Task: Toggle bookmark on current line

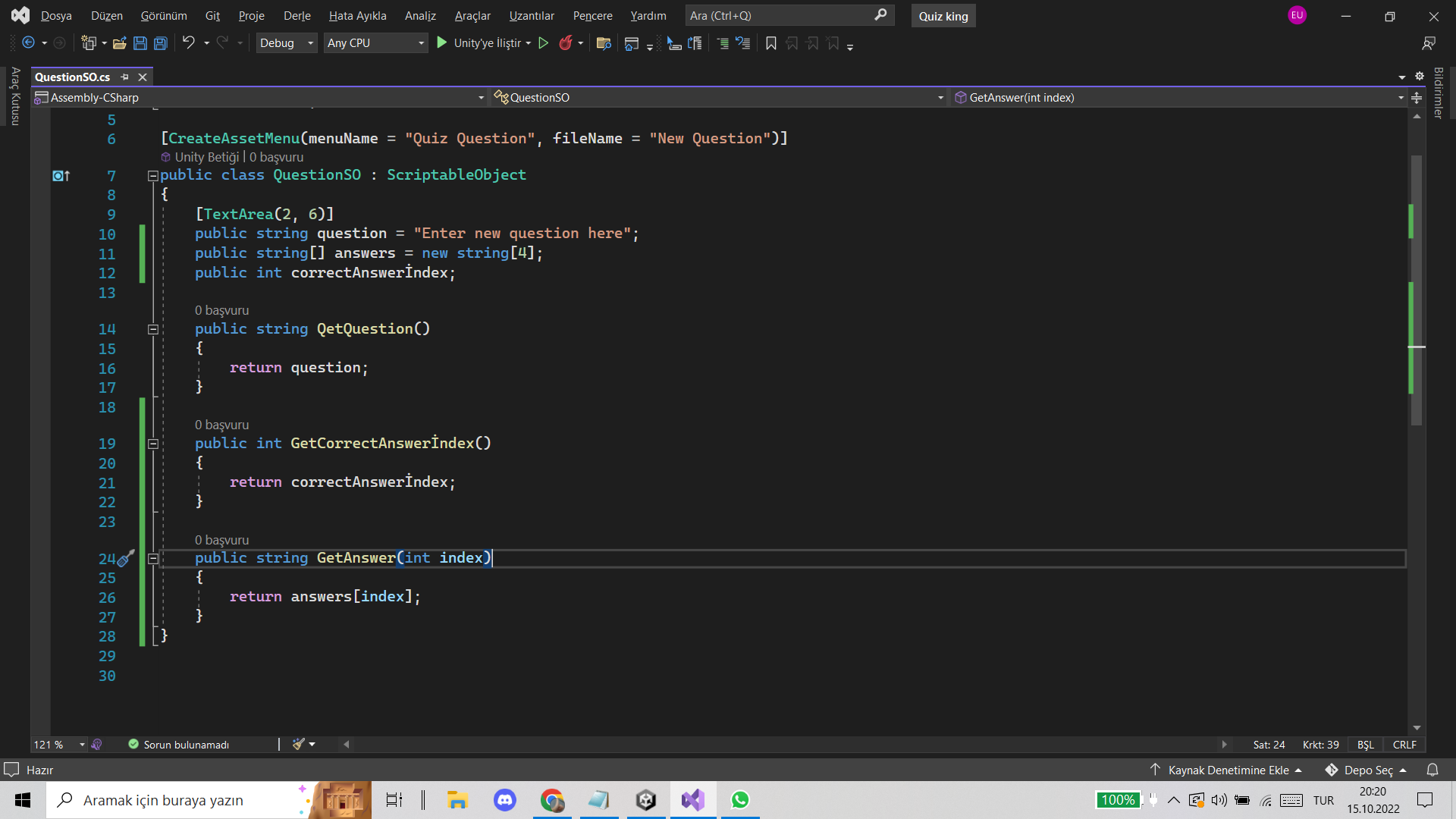Action: pyautogui.click(x=771, y=43)
